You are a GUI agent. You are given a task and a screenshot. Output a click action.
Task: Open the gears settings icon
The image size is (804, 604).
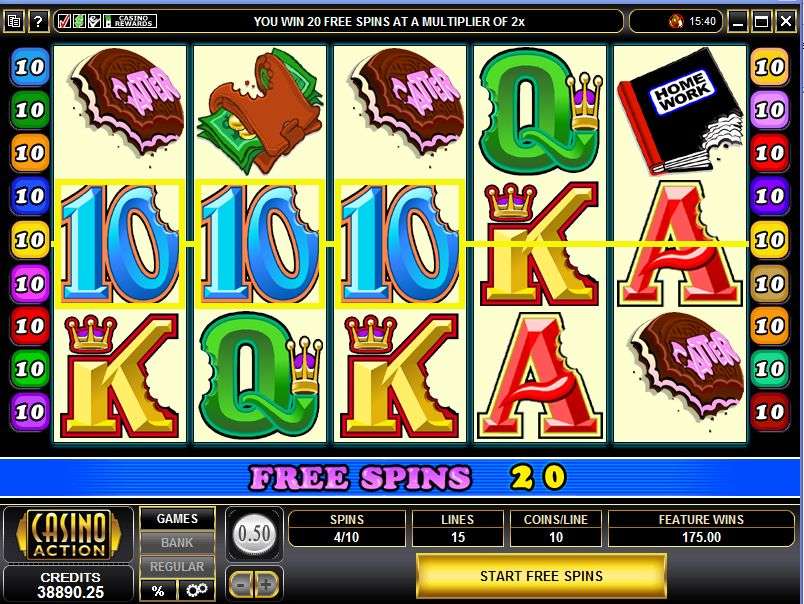197,590
